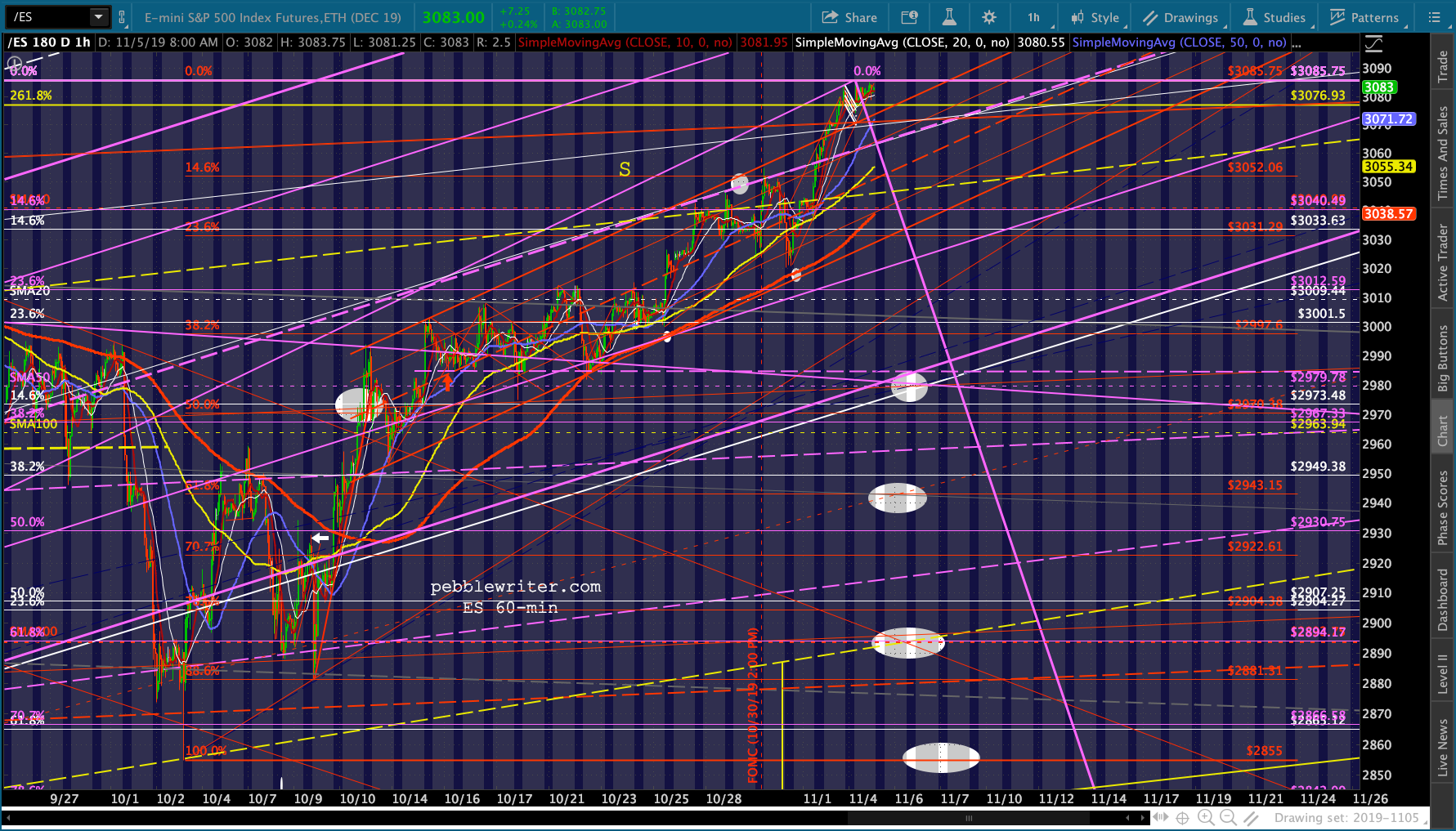Viewport: 1456px width, 831px height.
Task: Click the $3076.93 yellow level label
Action: [x=1318, y=96]
